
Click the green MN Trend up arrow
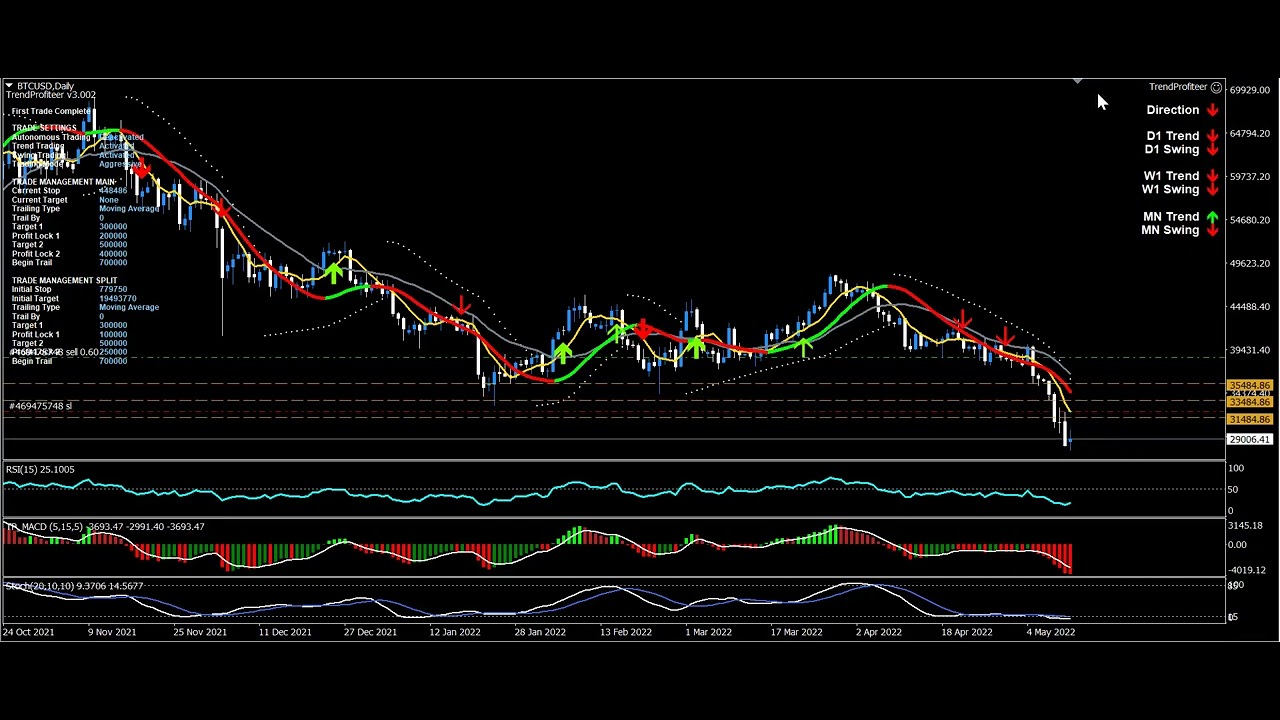pyautogui.click(x=1212, y=217)
